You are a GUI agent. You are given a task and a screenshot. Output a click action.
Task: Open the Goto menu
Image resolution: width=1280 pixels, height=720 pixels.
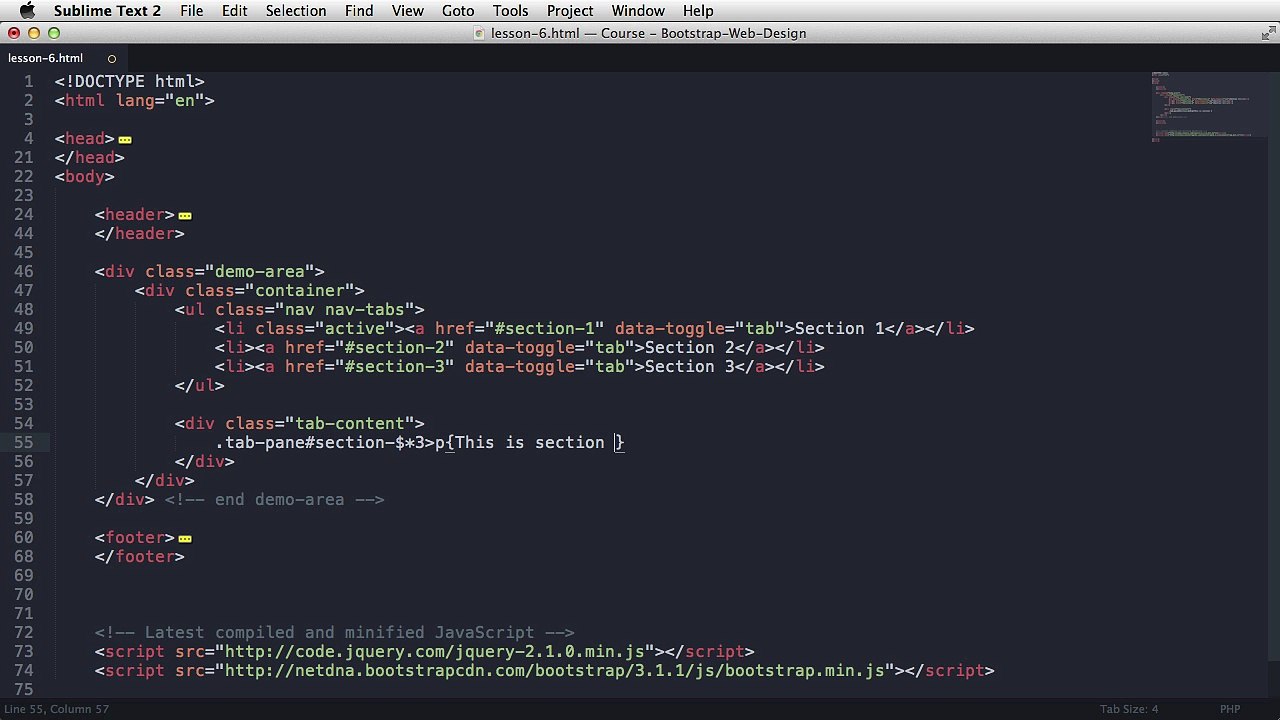click(x=458, y=11)
